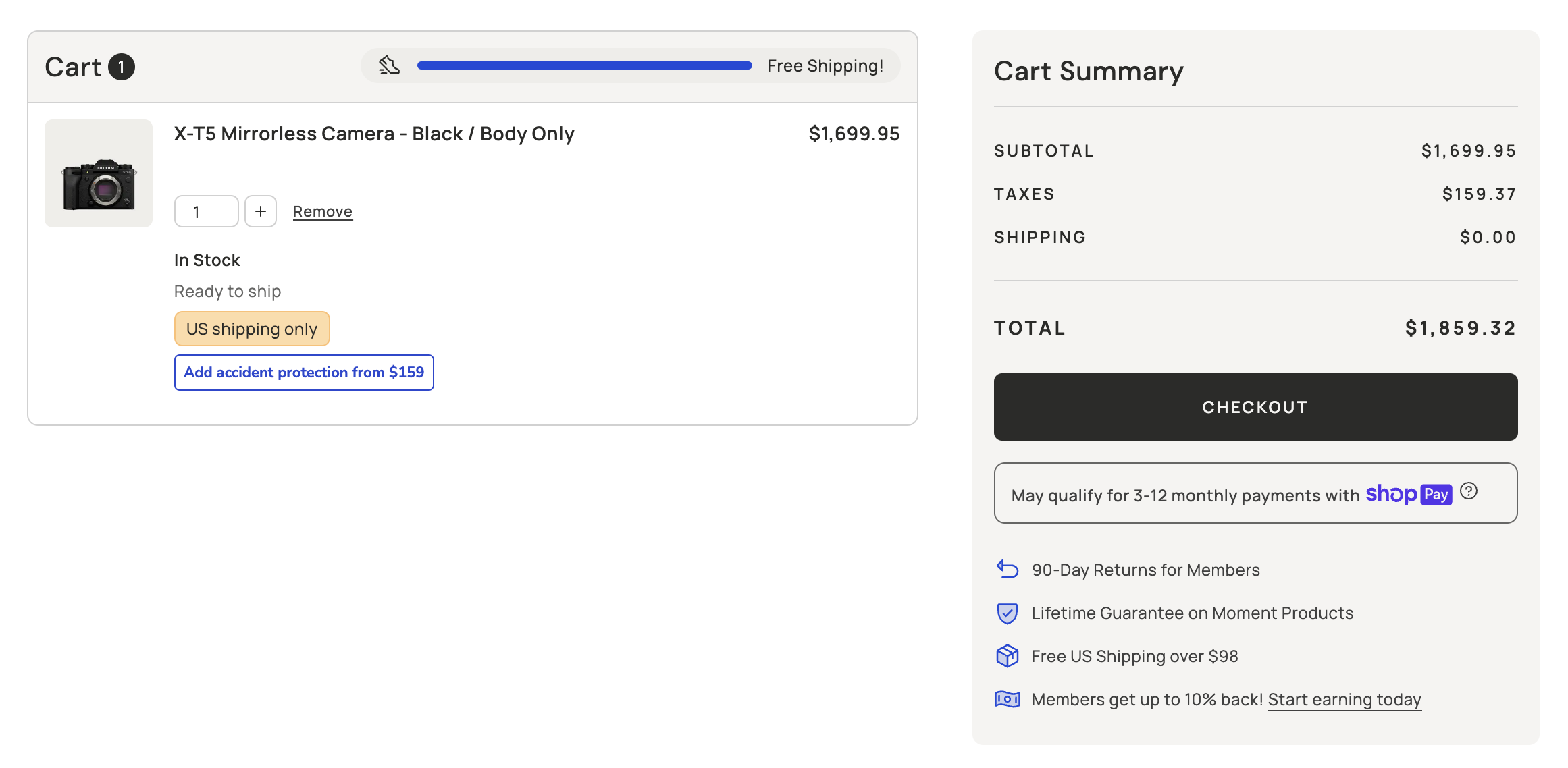Screen dimensions: 1568x768
Task: Click the US shipping only badge
Action: coord(252,329)
